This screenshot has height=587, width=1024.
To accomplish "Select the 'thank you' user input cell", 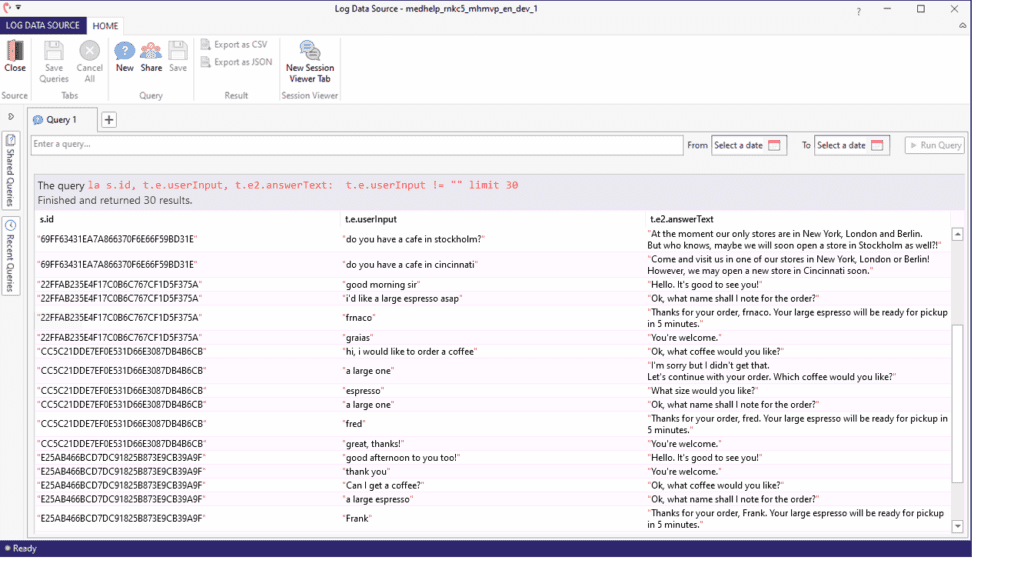I will point(366,471).
